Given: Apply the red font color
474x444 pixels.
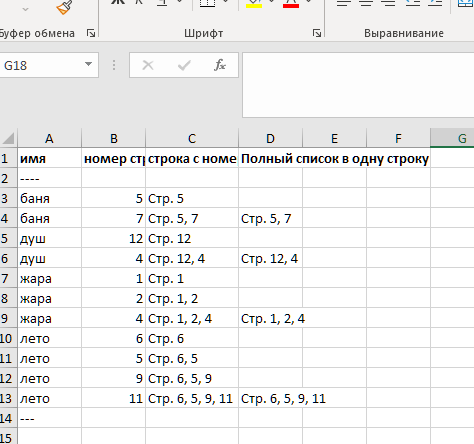Looking at the screenshot, I should 291,3.
